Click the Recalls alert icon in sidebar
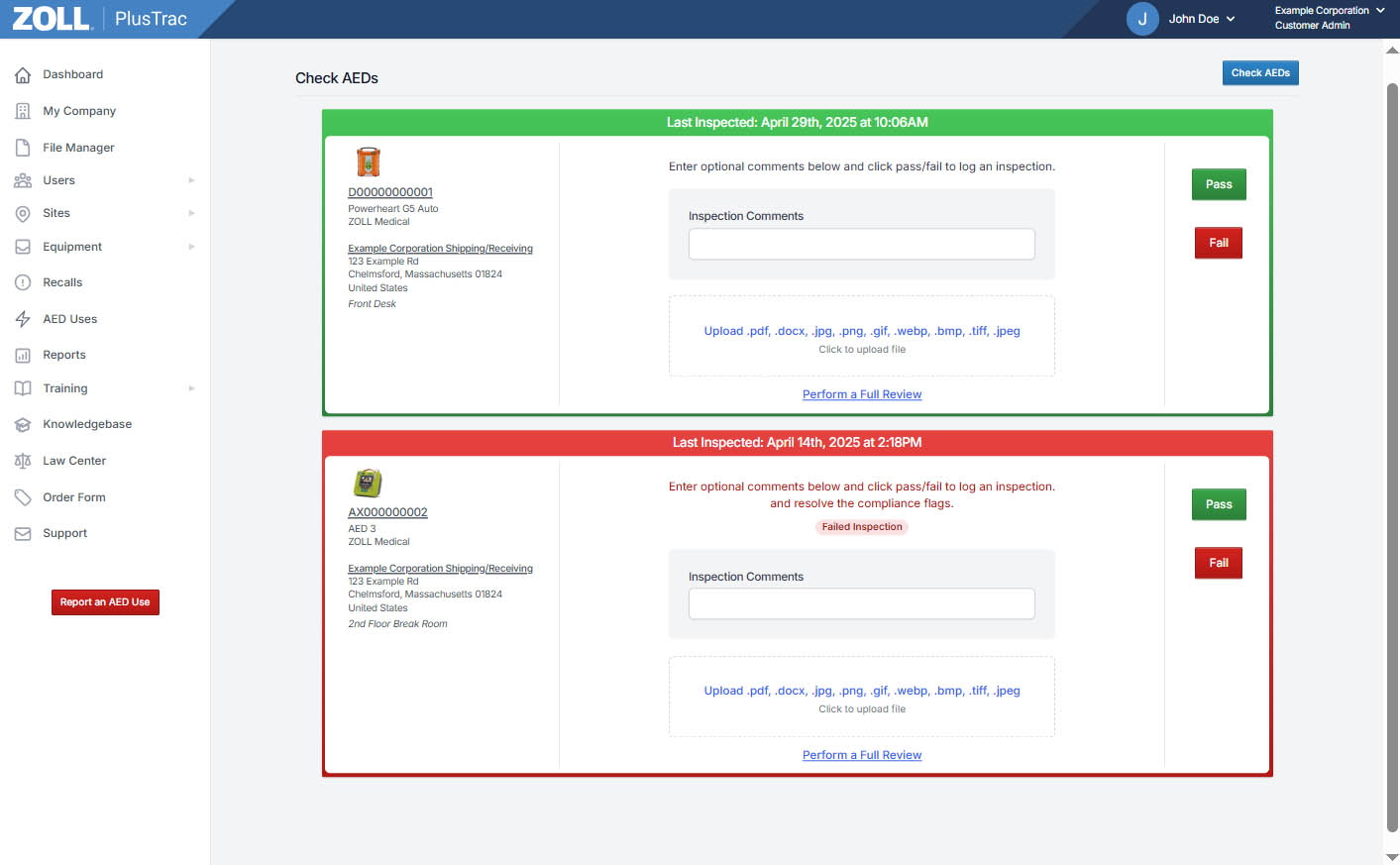 (23, 282)
